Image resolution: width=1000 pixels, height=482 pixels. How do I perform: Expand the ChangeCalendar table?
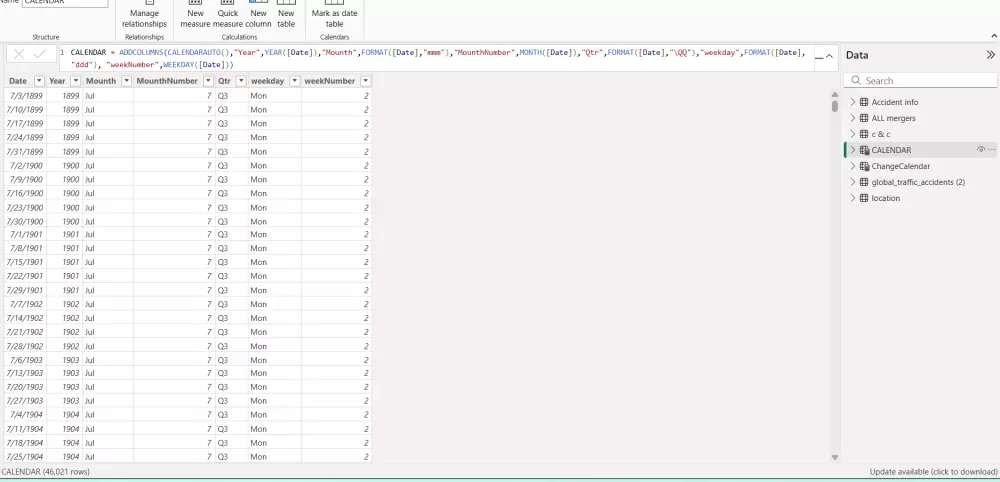pos(853,166)
